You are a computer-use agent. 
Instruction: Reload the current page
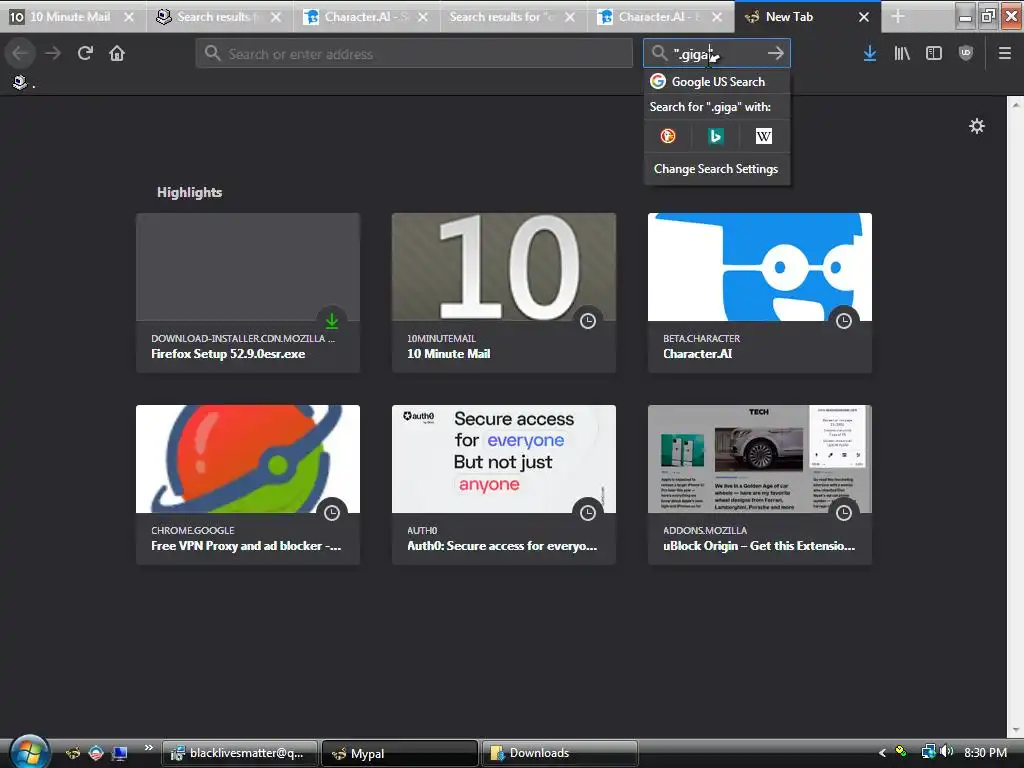[x=85, y=53]
